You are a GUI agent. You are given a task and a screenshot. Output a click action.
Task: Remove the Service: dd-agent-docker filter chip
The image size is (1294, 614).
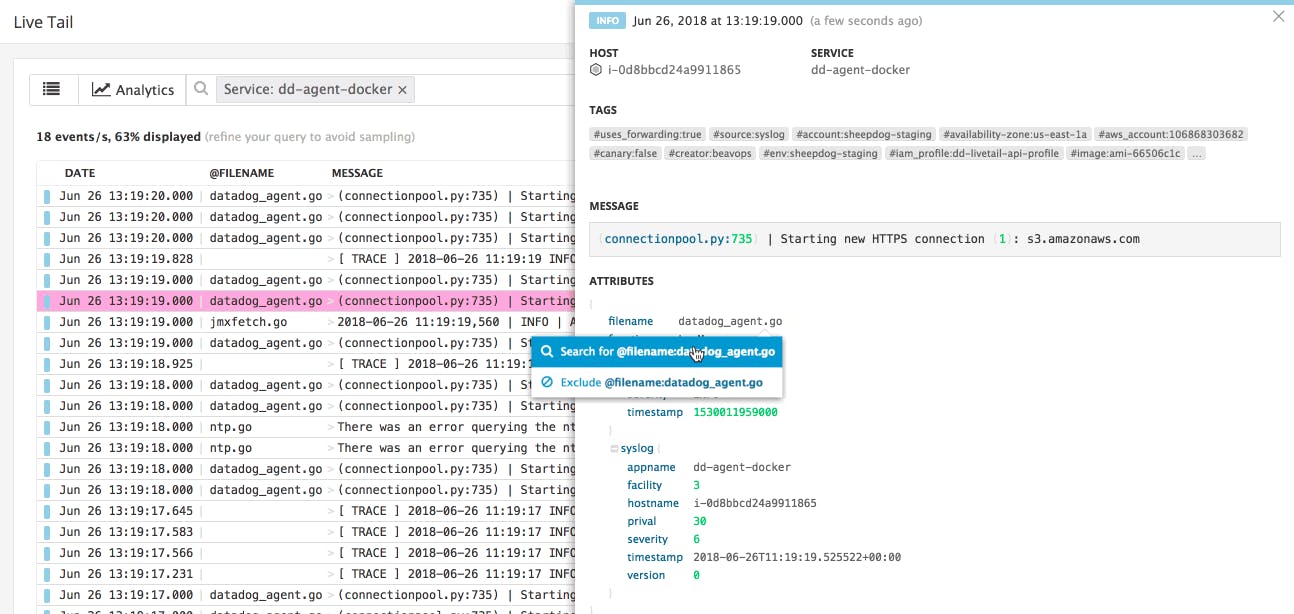[402, 89]
